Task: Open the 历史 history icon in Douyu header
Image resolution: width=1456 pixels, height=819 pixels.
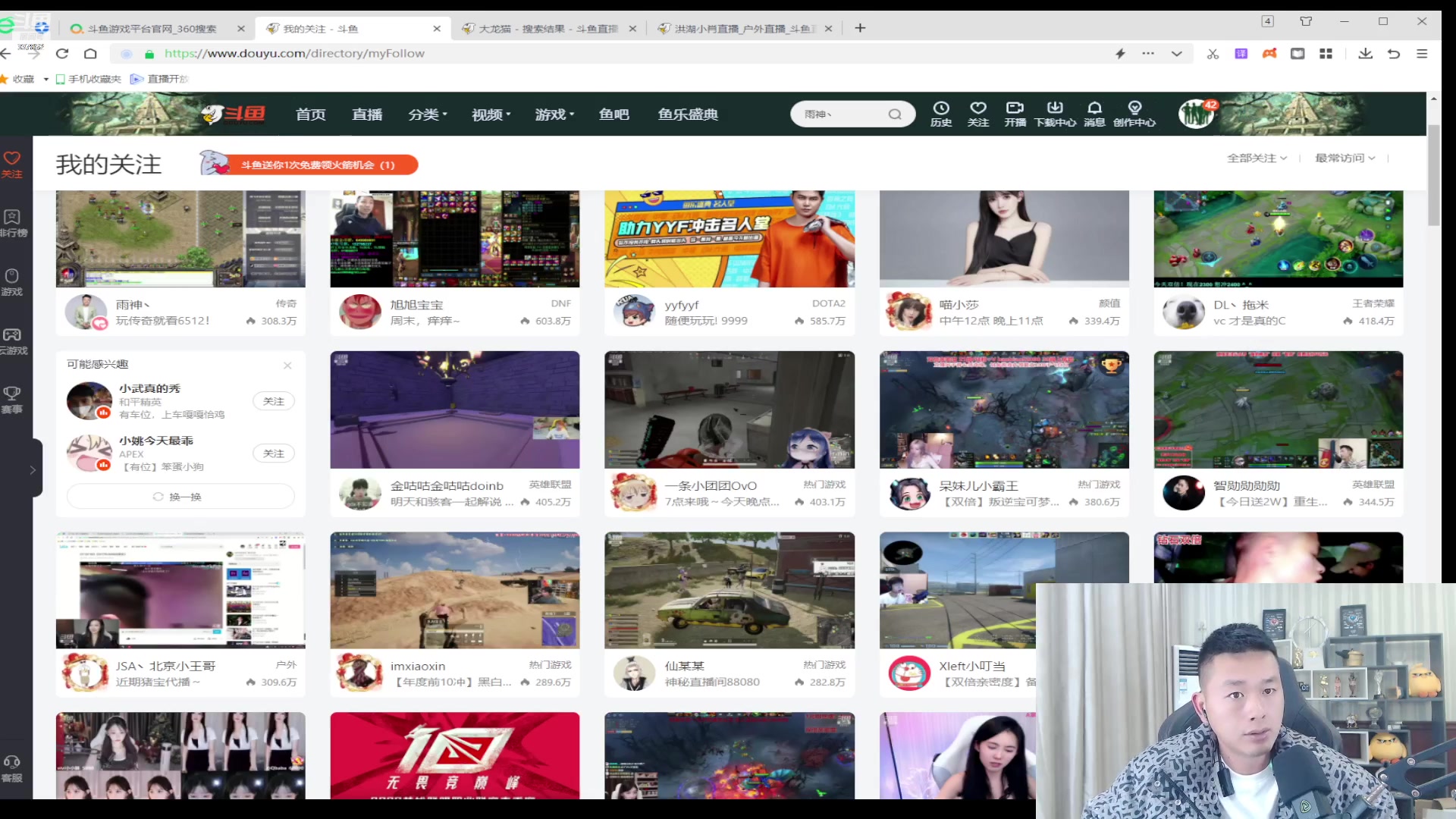Action: (x=941, y=114)
